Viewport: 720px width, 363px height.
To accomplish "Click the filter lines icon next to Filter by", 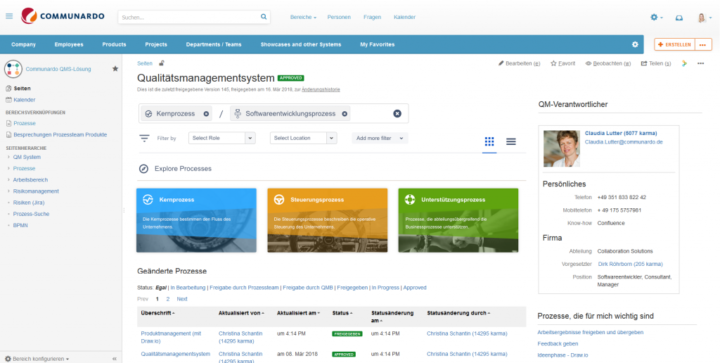I will coord(144,138).
